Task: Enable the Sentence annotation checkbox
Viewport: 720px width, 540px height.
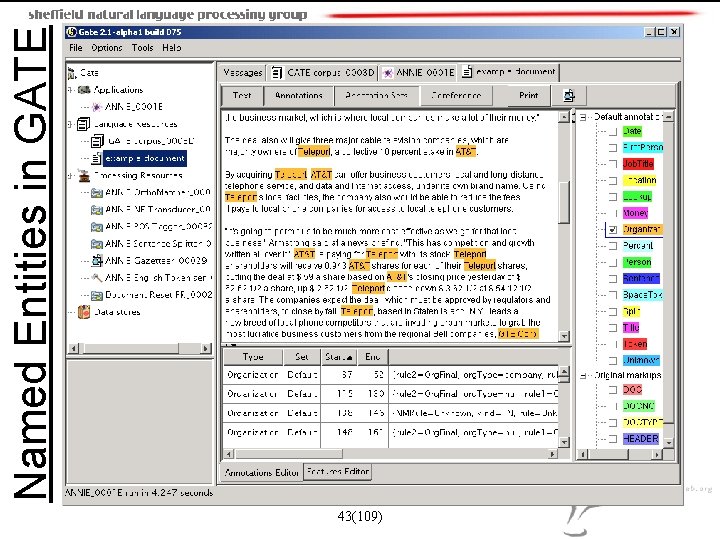Action: [613, 279]
